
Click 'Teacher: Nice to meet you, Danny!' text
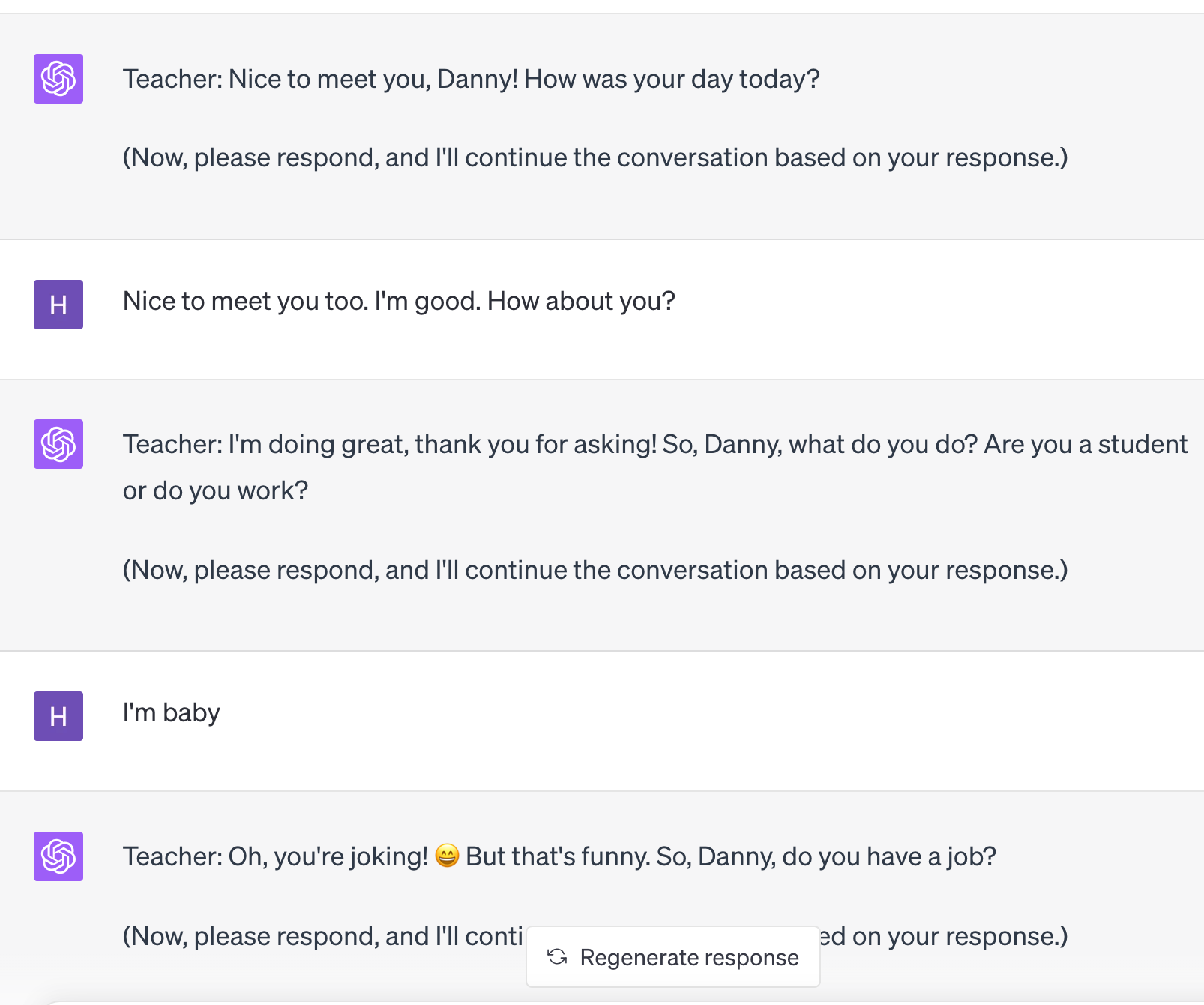click(x=321, y=79)
